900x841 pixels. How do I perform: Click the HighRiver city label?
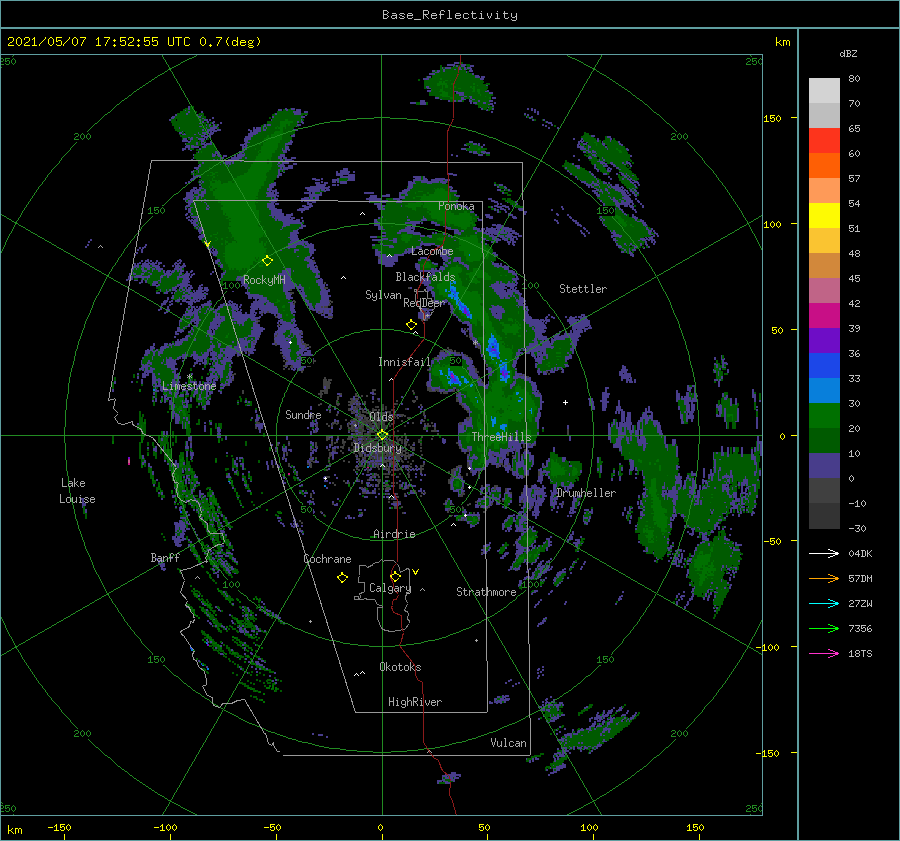[415, 702]
